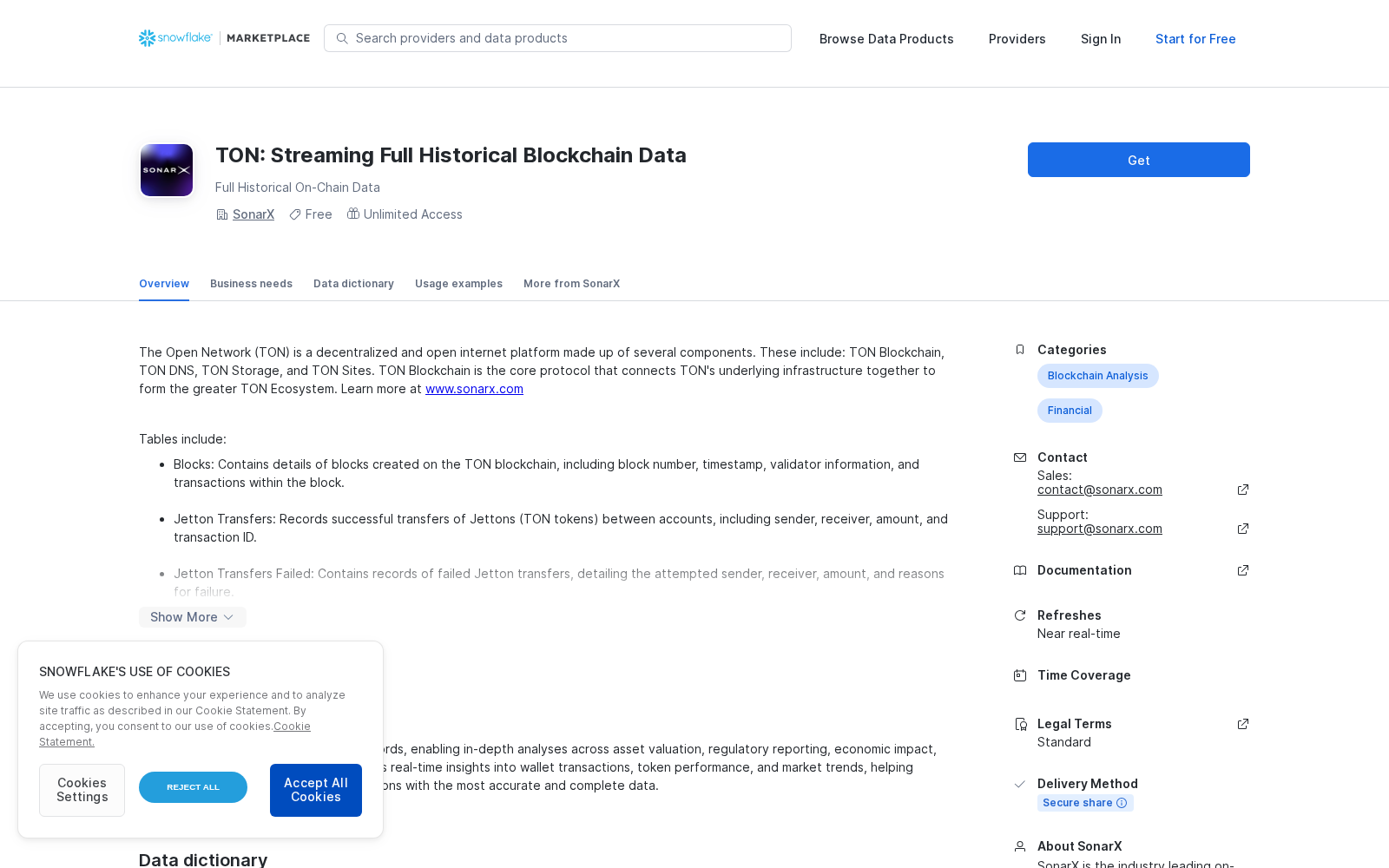Click the Delivery Method checkmark icon

1020,784
